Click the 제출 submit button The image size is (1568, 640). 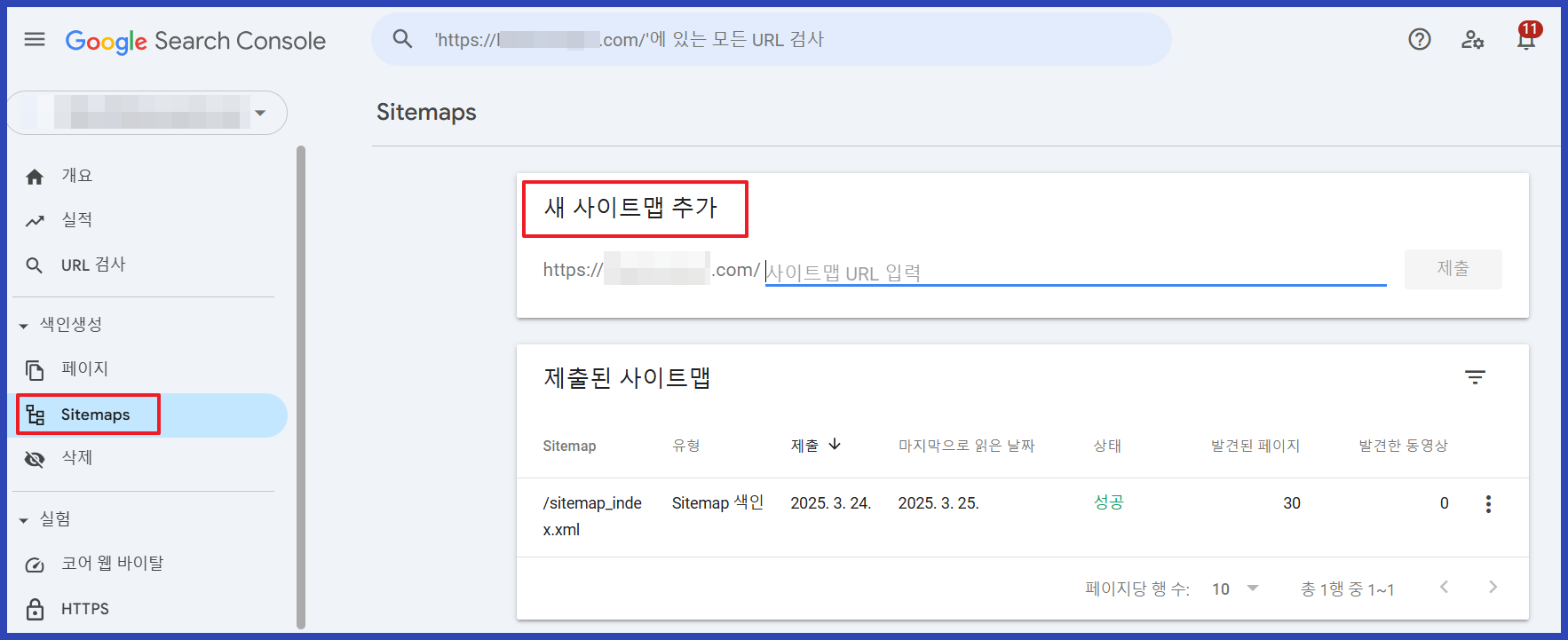coord(1453,269)
